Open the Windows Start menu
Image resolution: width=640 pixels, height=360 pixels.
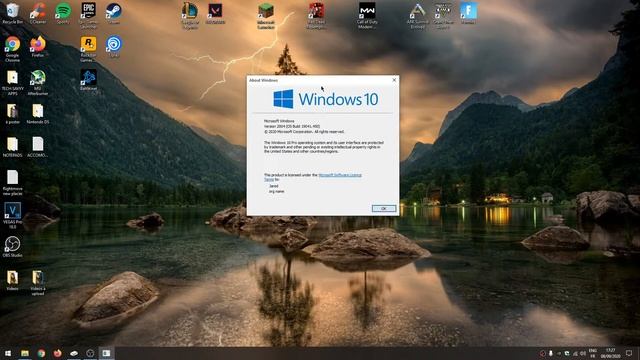click(x=8, y=353)
